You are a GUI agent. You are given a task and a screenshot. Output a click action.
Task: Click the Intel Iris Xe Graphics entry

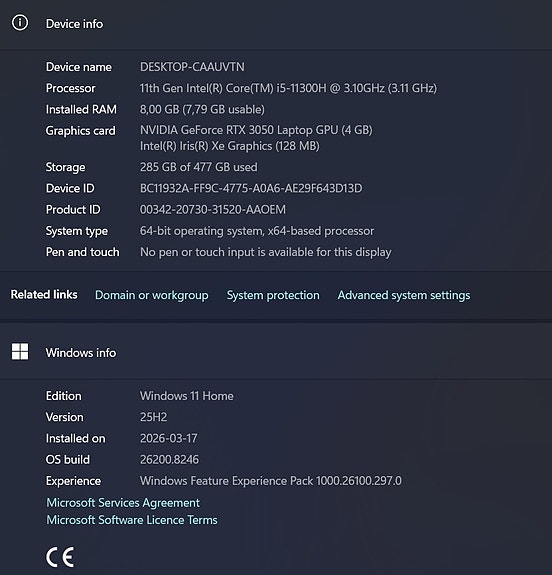[x=230, y=146]
